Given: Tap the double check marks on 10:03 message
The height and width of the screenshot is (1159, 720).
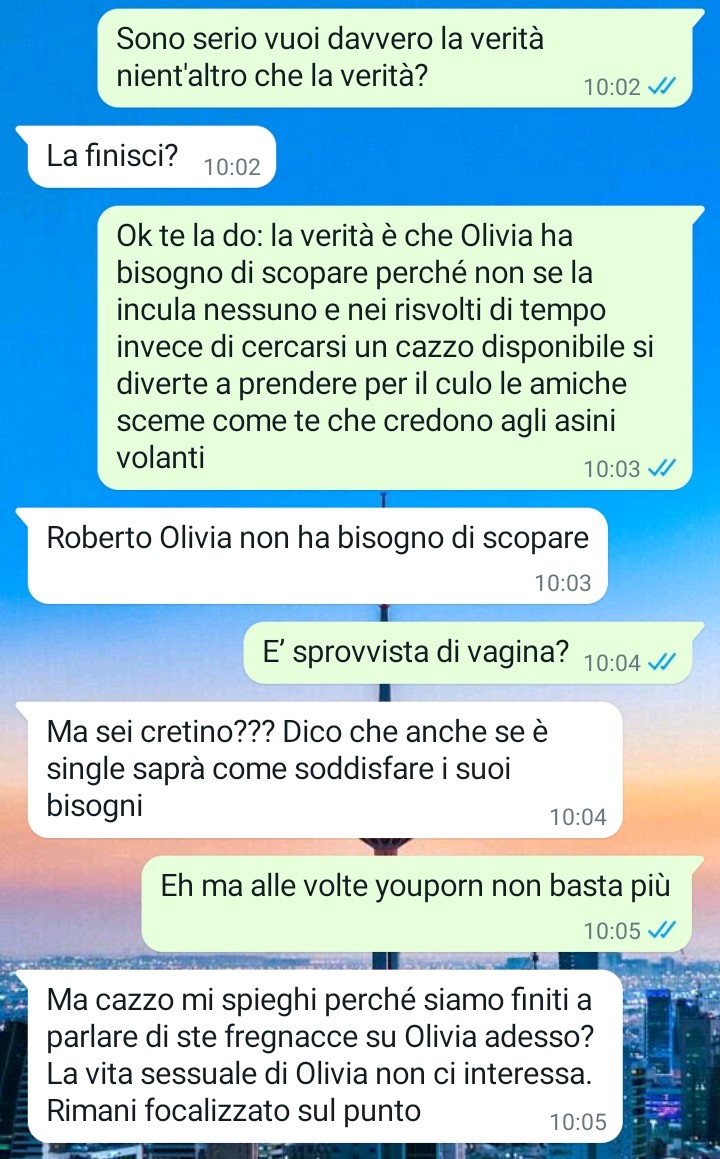Looking at the screenshot, I should [x=661, y=469].
